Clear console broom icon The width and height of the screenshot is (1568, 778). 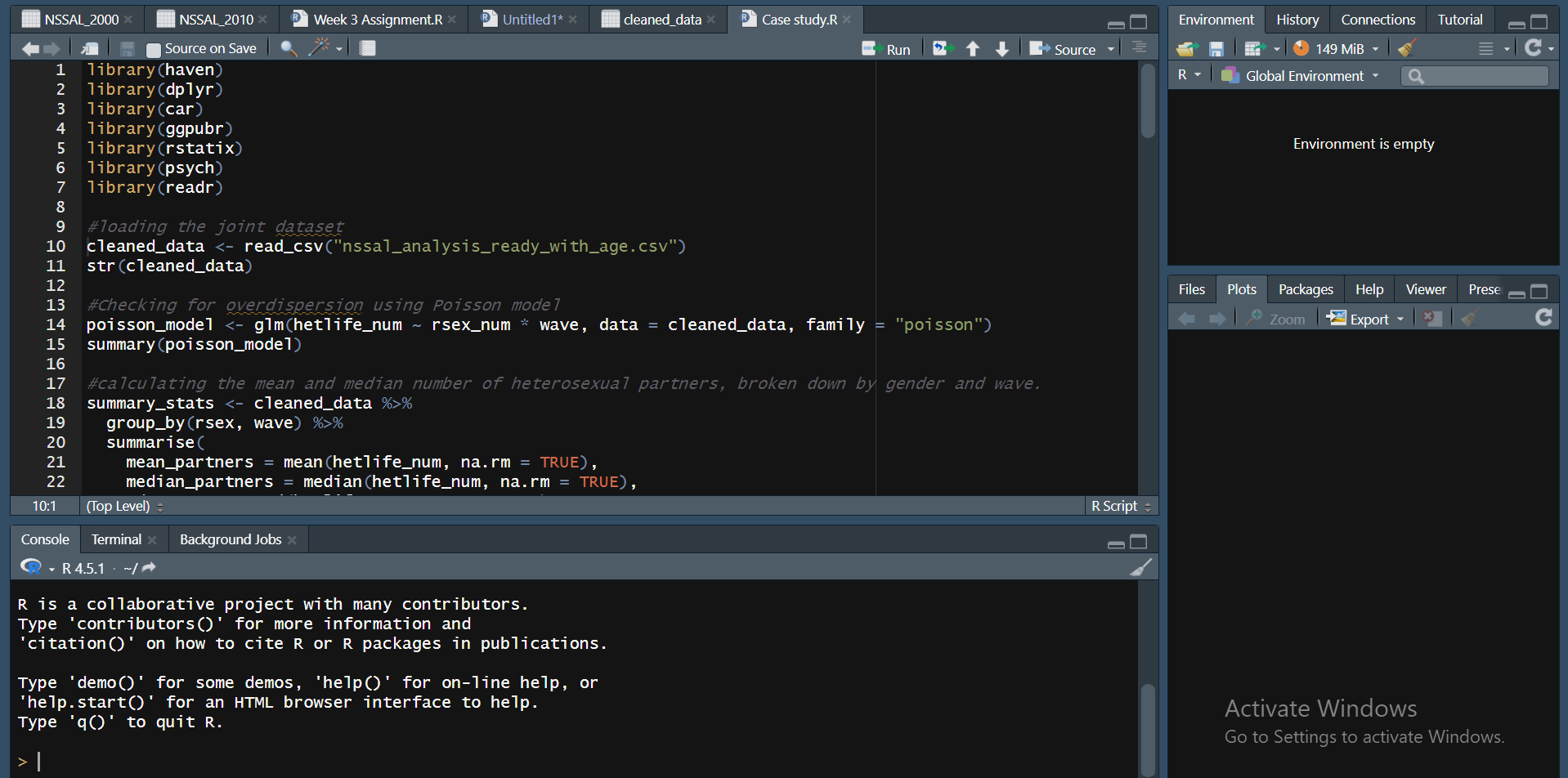(1140, 567)
